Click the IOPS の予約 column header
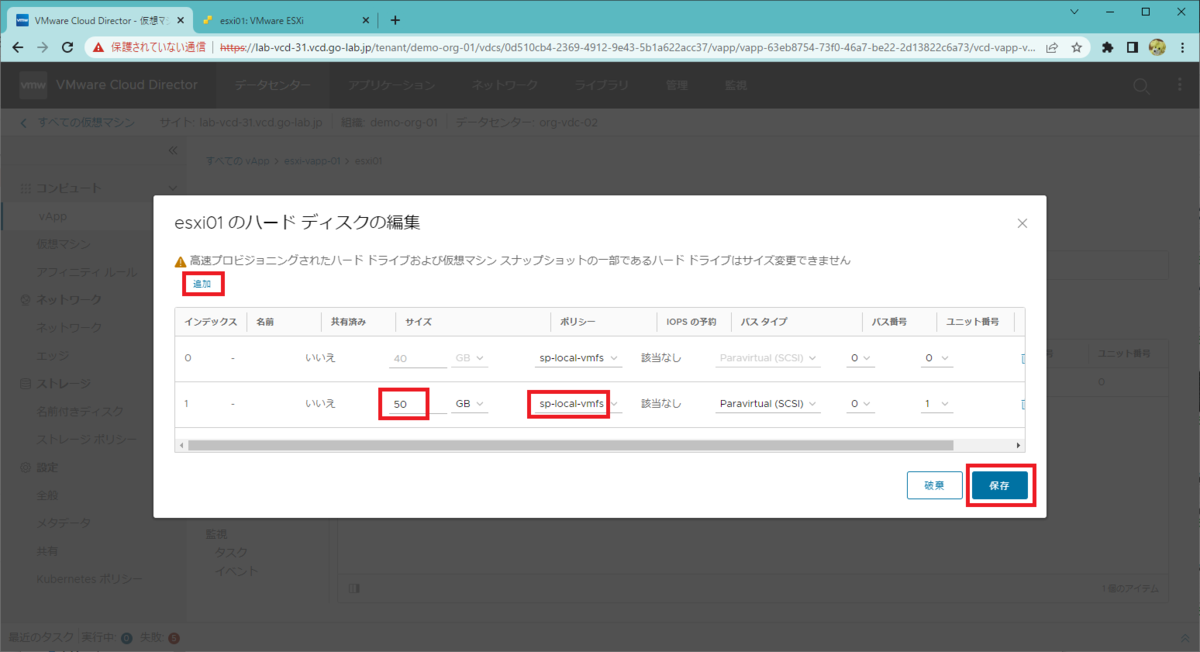Viewport: 1200px width, 652px height. (691, 322)
